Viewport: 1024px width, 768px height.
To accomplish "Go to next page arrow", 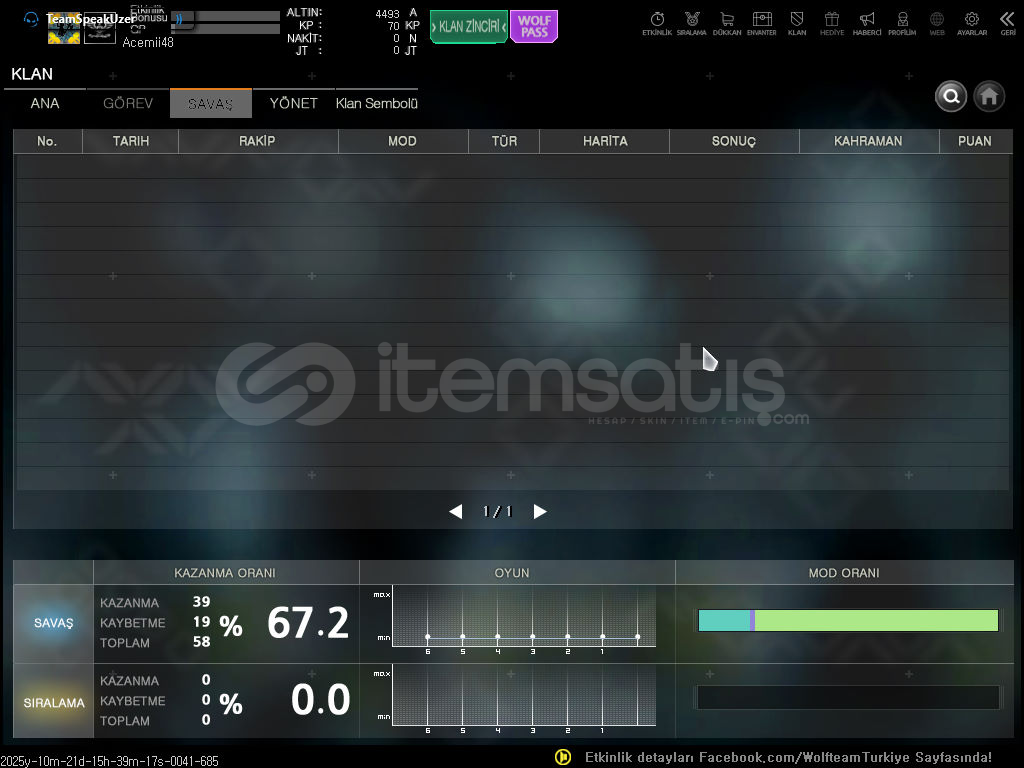I will point(540,512).
